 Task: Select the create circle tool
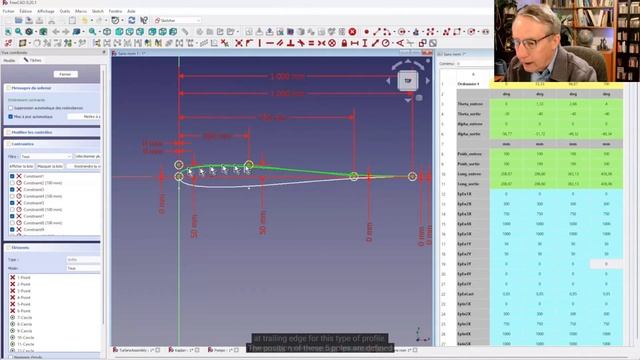click(x=402, y=31)
